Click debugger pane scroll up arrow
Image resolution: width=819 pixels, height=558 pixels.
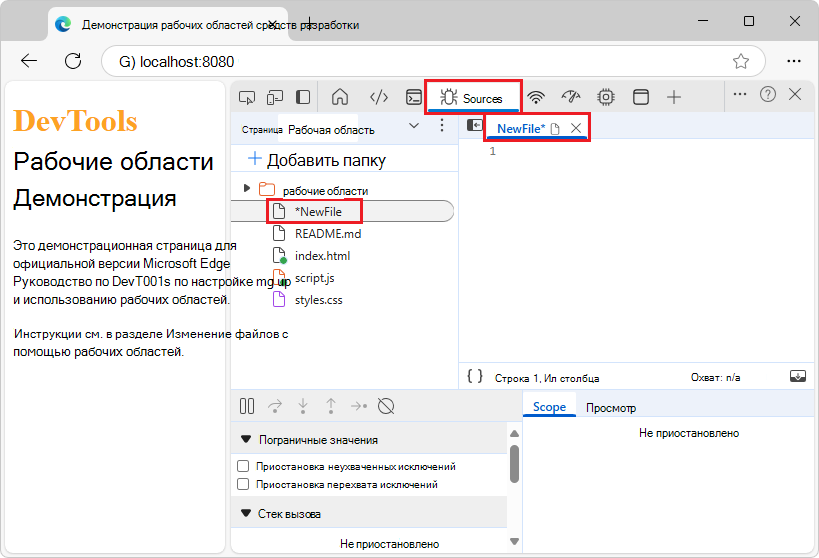click(514, 434)
